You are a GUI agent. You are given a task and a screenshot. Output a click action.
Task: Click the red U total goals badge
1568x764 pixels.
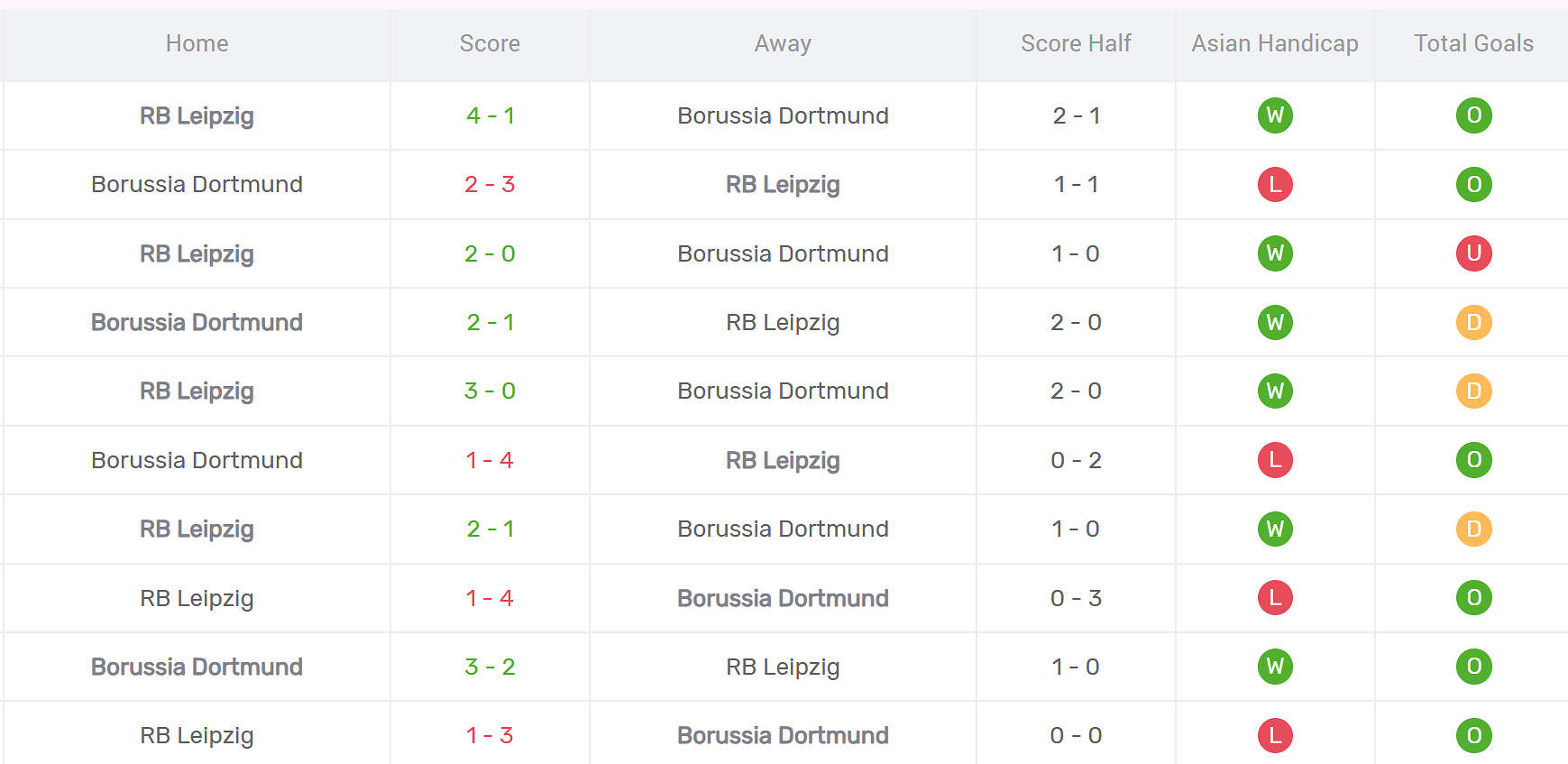click(1473, 253)
